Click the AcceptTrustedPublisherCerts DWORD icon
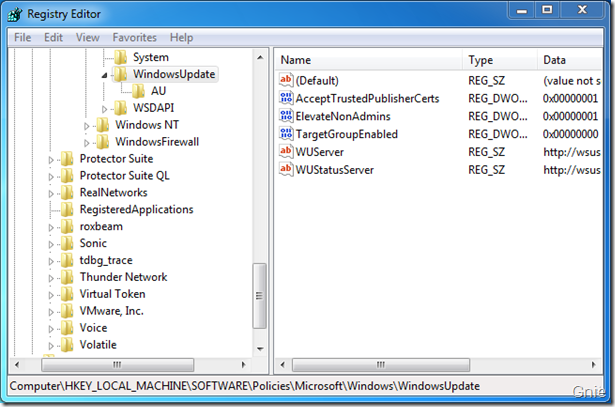Image resolution: width=615 pixels, height=407 pixels. 286,98
